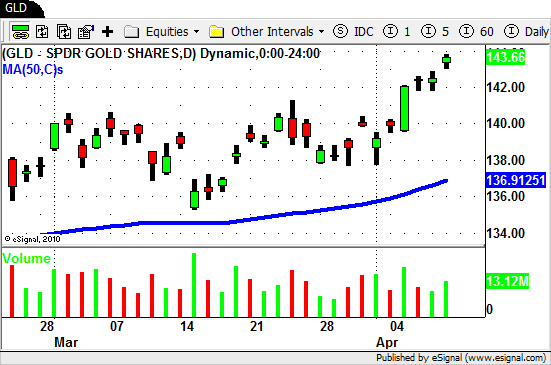Open the Published by eSignal website link
Screen dimensions: 551x365
point(461,358)
